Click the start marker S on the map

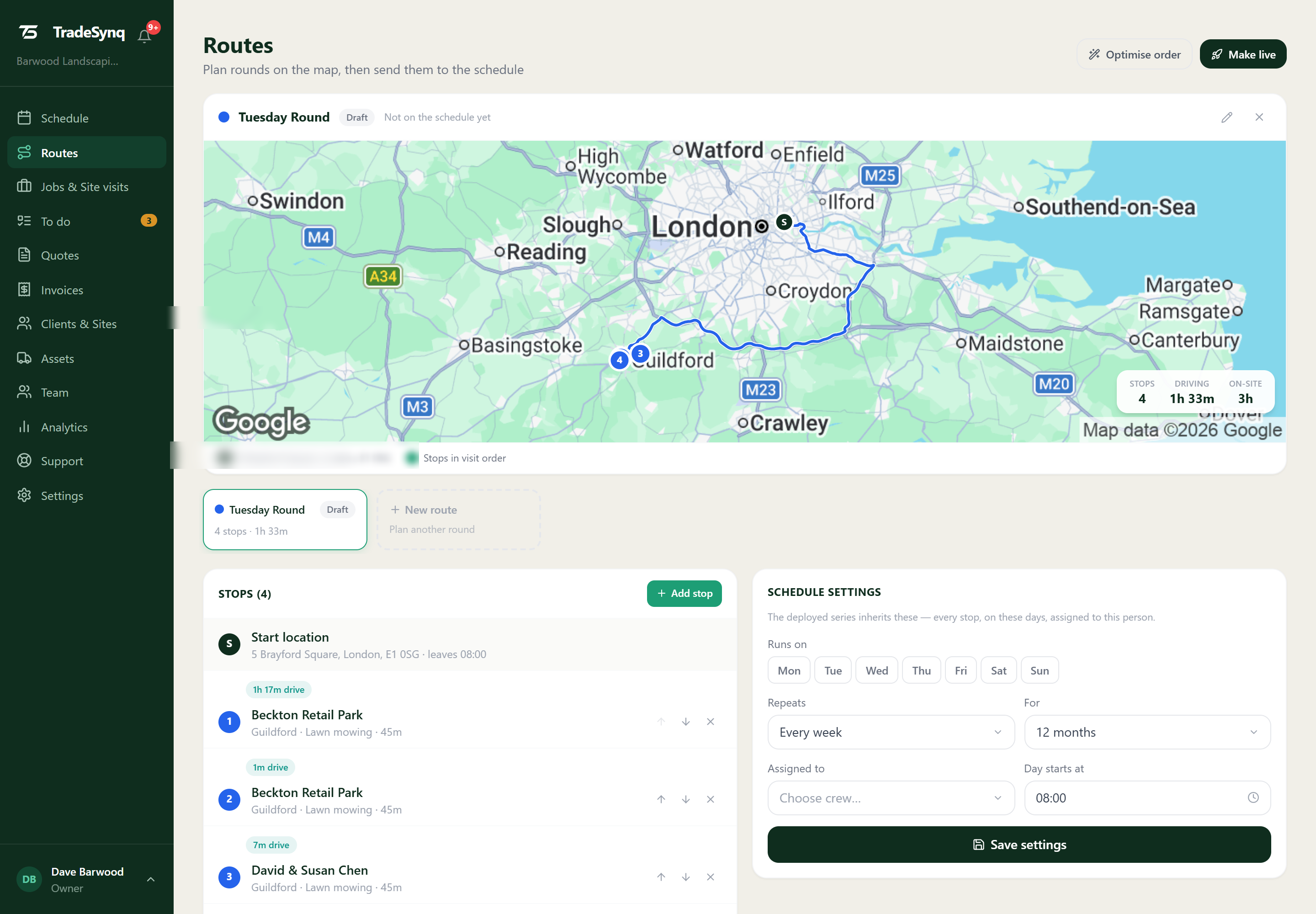[784, 222]
